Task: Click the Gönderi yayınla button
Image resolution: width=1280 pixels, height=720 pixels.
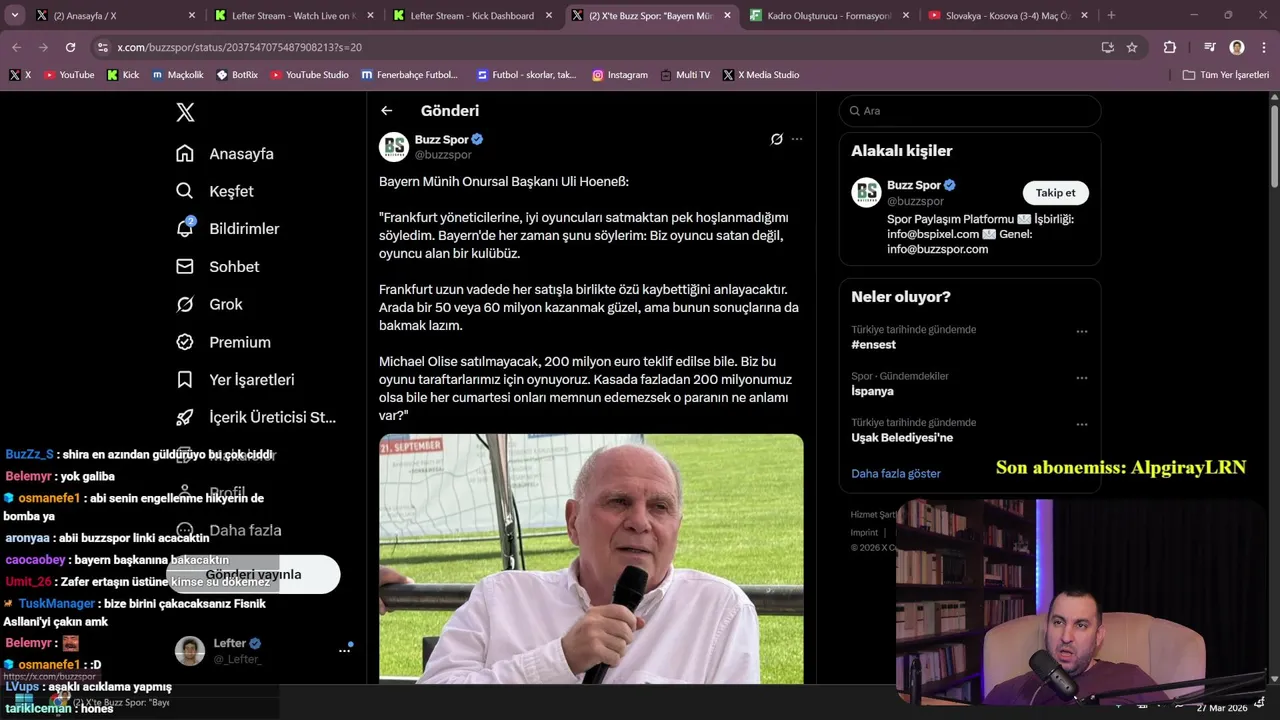Action: 254,575
